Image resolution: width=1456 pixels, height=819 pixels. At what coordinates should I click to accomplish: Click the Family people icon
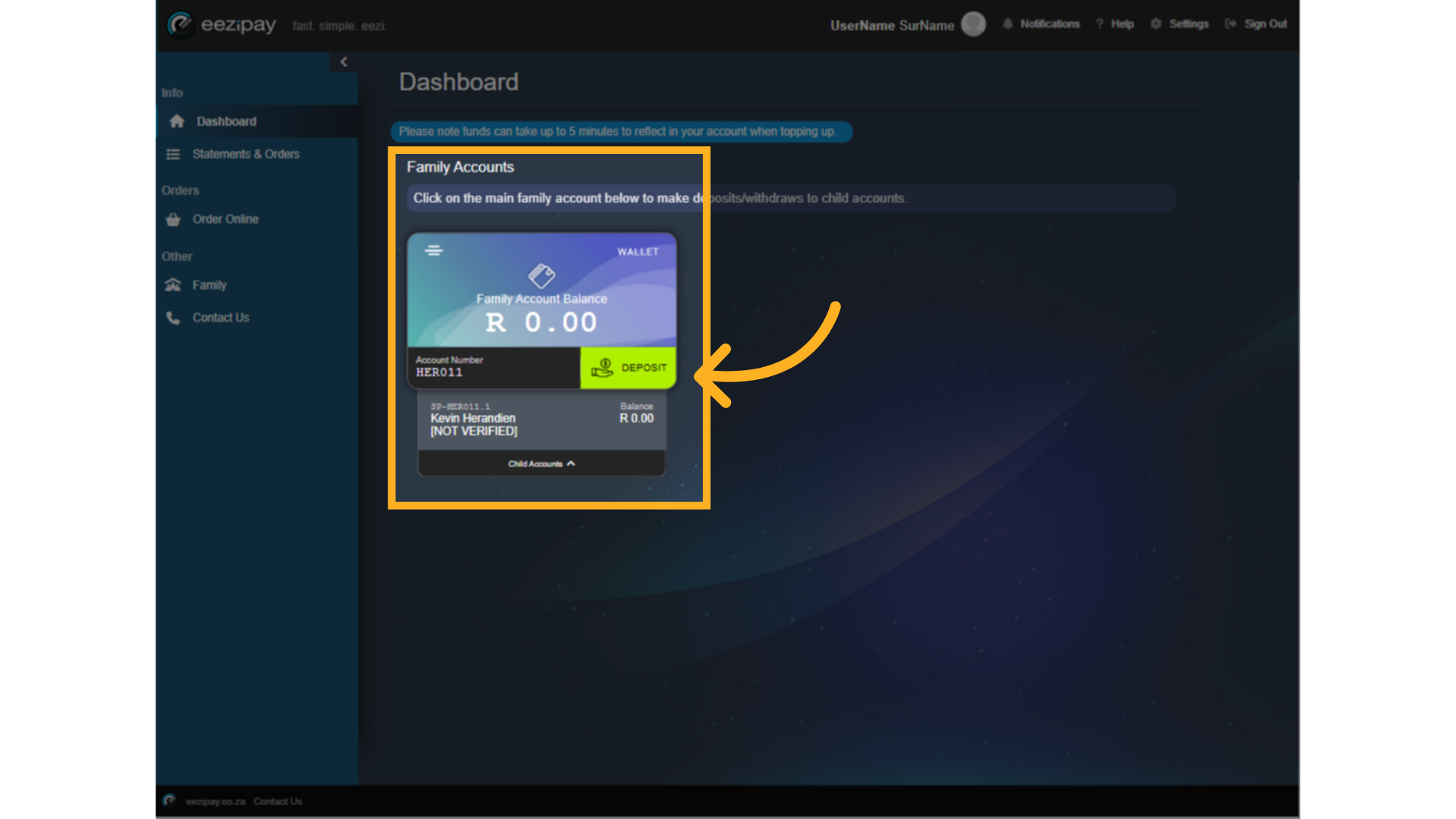click(x=173, y=285)
